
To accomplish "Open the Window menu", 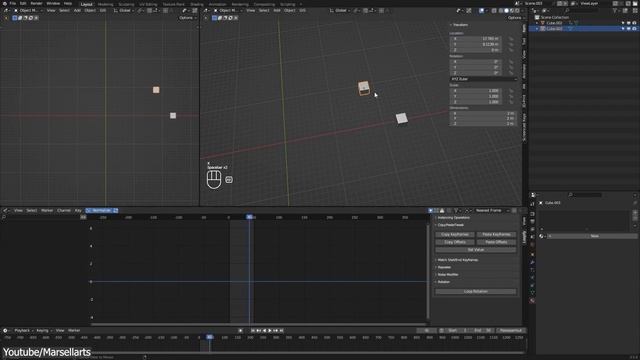I will [53, 3].
